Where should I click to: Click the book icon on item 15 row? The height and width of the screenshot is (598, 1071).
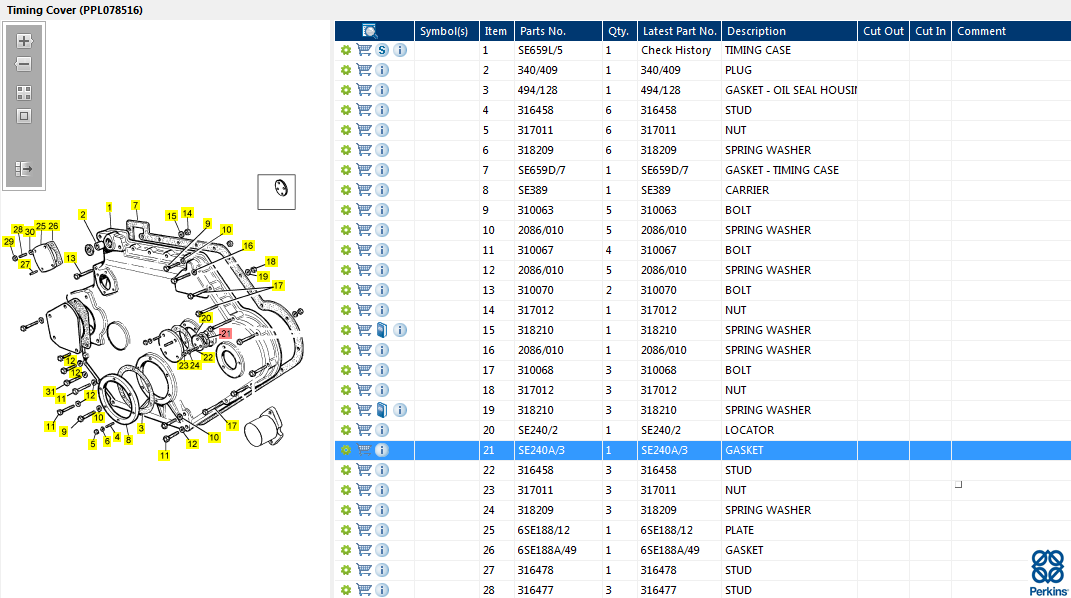(382, 330)
